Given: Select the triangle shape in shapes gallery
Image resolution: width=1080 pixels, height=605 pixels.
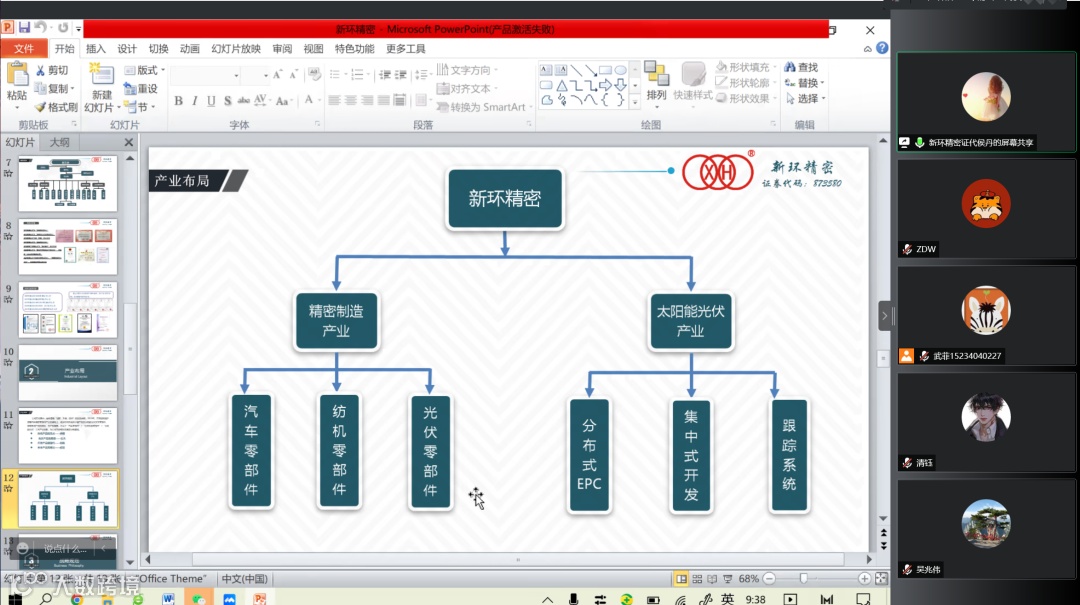Looking at the screenshot, I should pyautogui.click(x=561, y=85).
